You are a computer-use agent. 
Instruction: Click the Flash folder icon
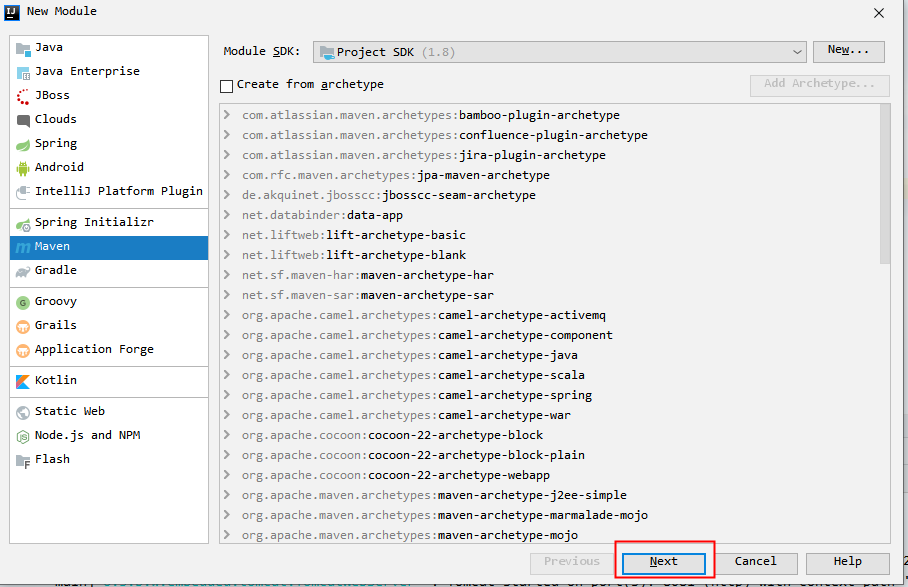[x=23, y=460]
